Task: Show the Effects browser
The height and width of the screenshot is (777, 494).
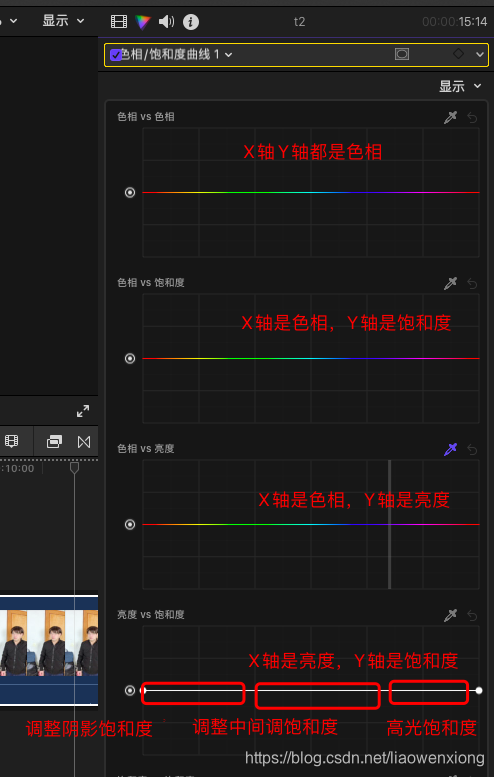Action: (x=54, y=441)
